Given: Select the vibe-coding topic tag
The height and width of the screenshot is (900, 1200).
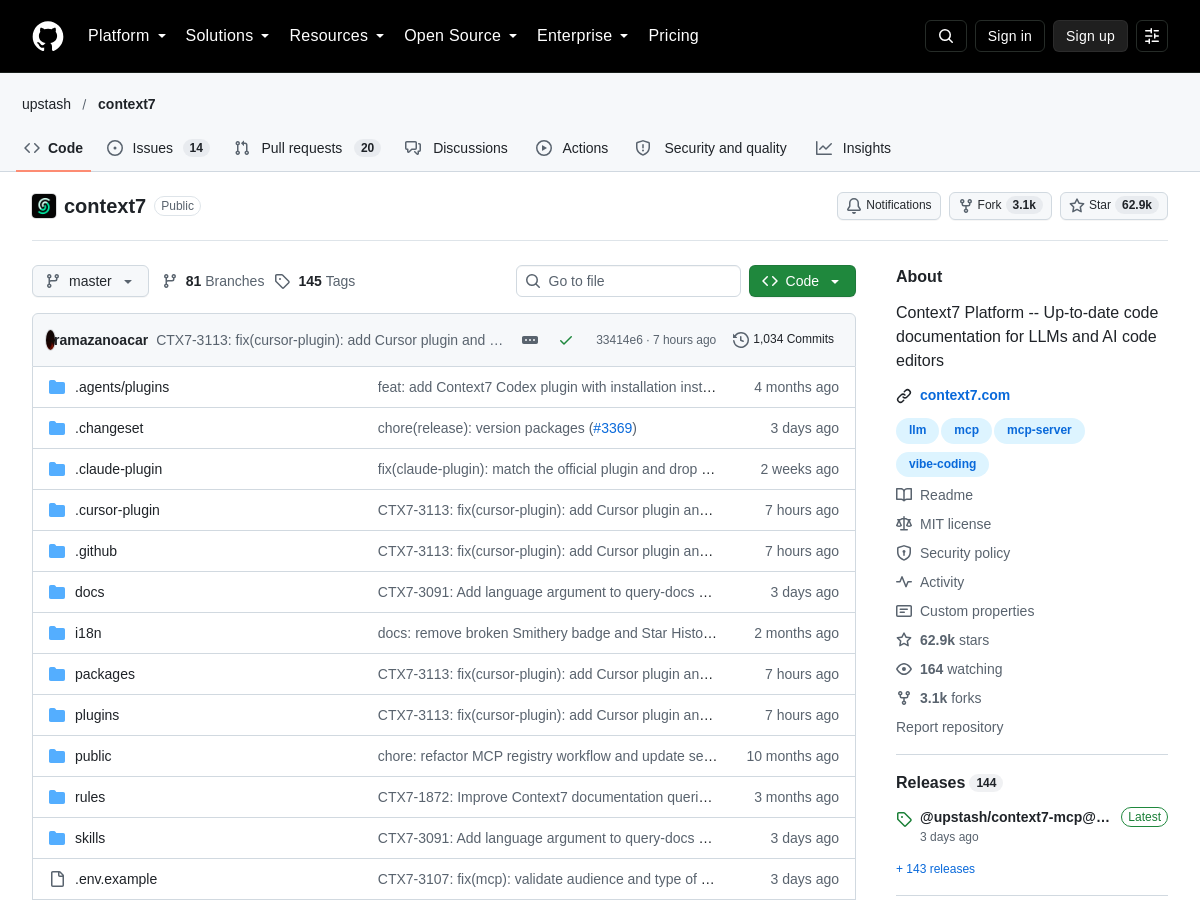Looking at the screenshot, I should [x=942, y=465].
